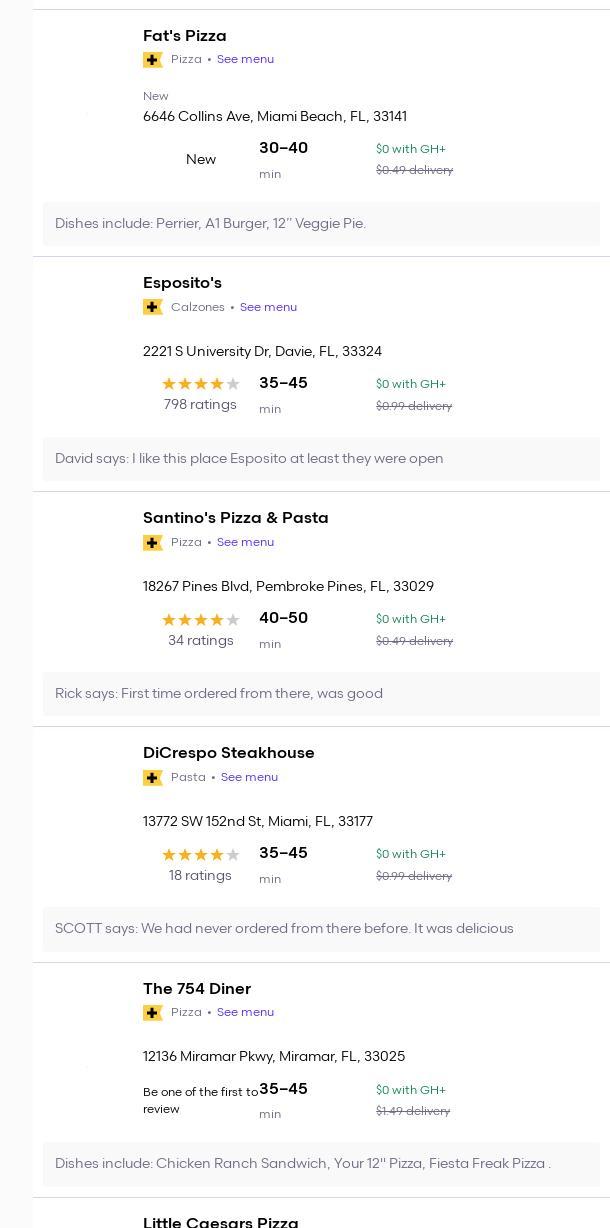Go to The 754 Diner restaurant page
This screenshot has height=1228, width=610.
[x=197, y=989]
